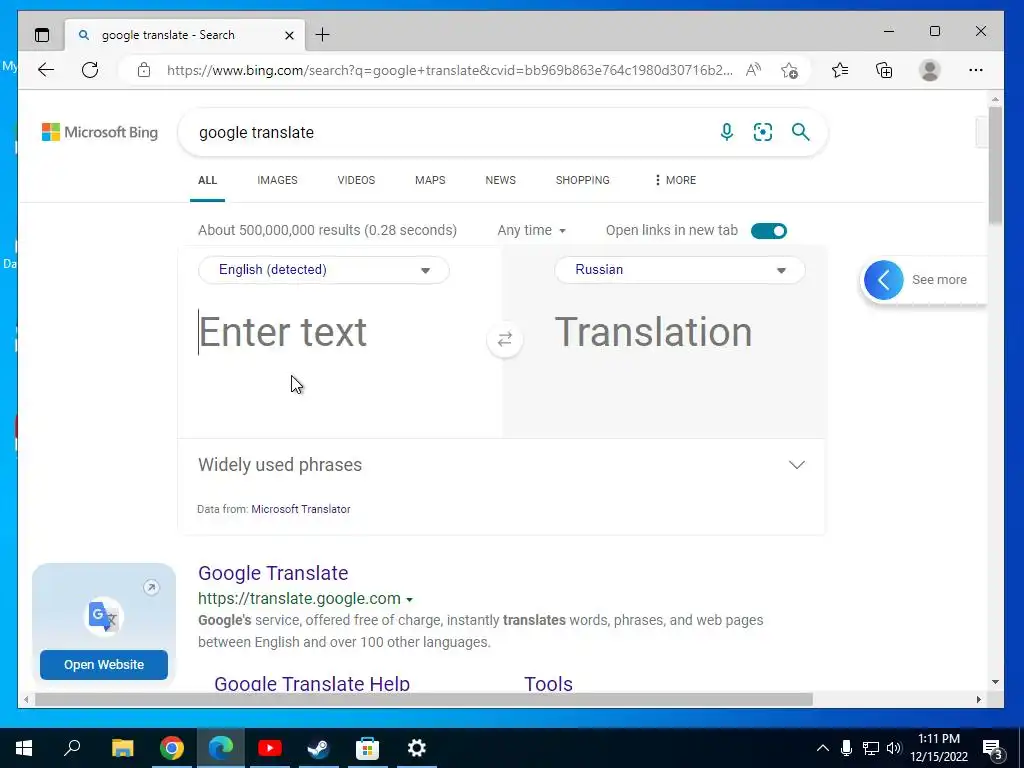Start voice search with microphone icon

(726, 132)
